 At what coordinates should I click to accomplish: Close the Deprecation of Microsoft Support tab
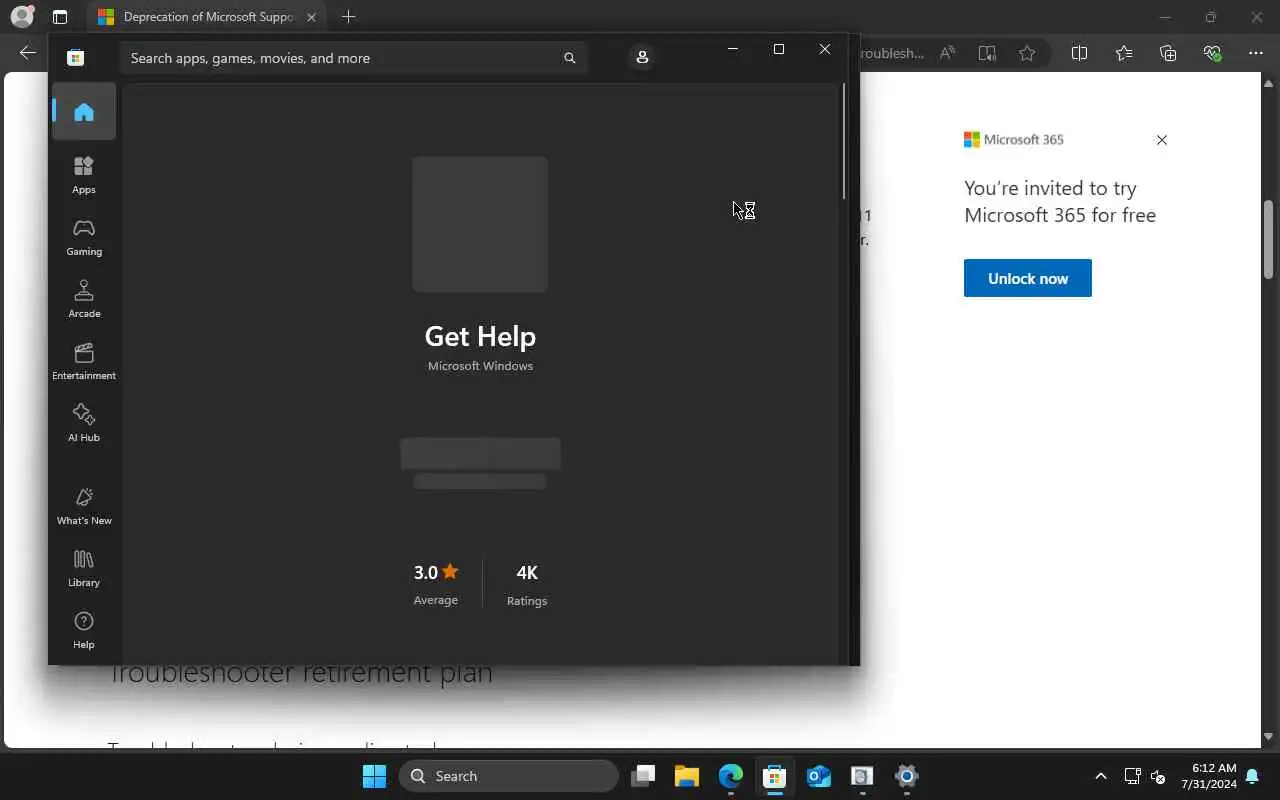coord(311,17)
